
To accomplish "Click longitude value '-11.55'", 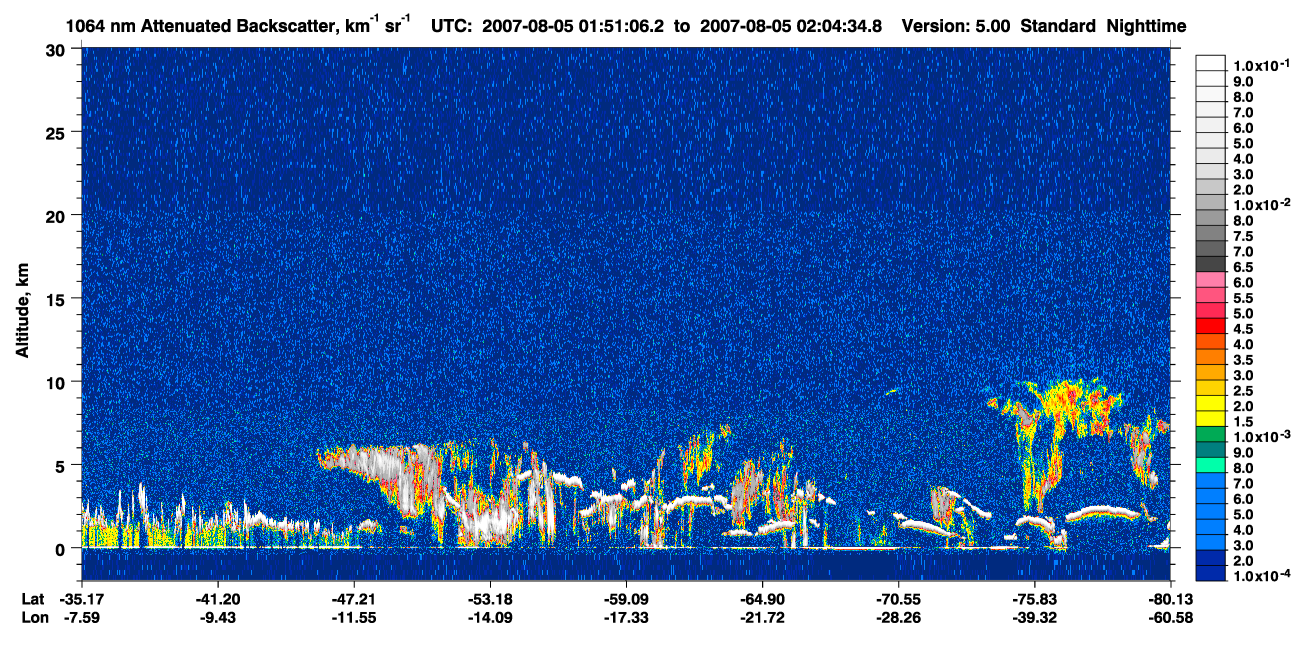I will pos(353,617).
